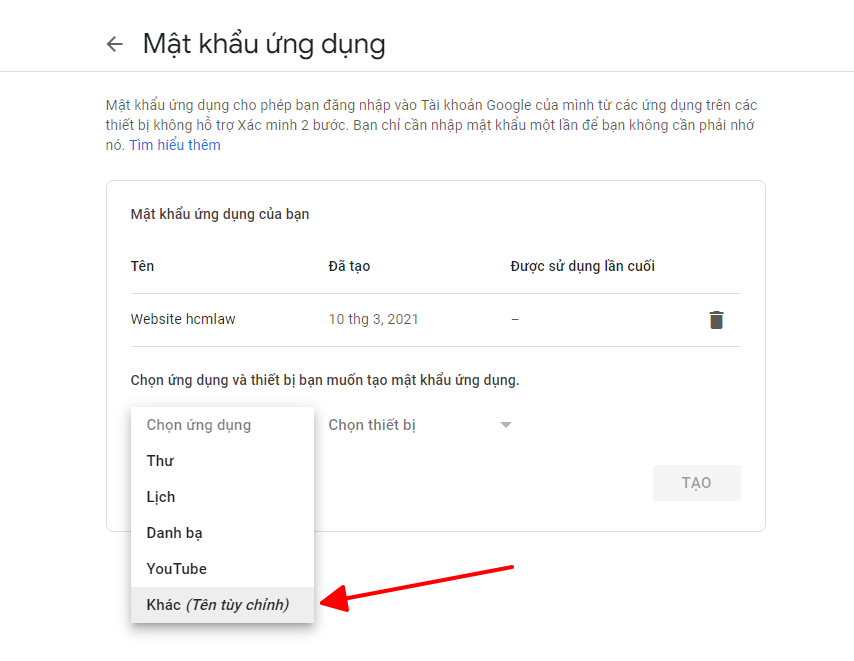Viewport: 854px width, 661px height.
Task: Choose Lịch in the dropdown menu
Action: point(222,497)
